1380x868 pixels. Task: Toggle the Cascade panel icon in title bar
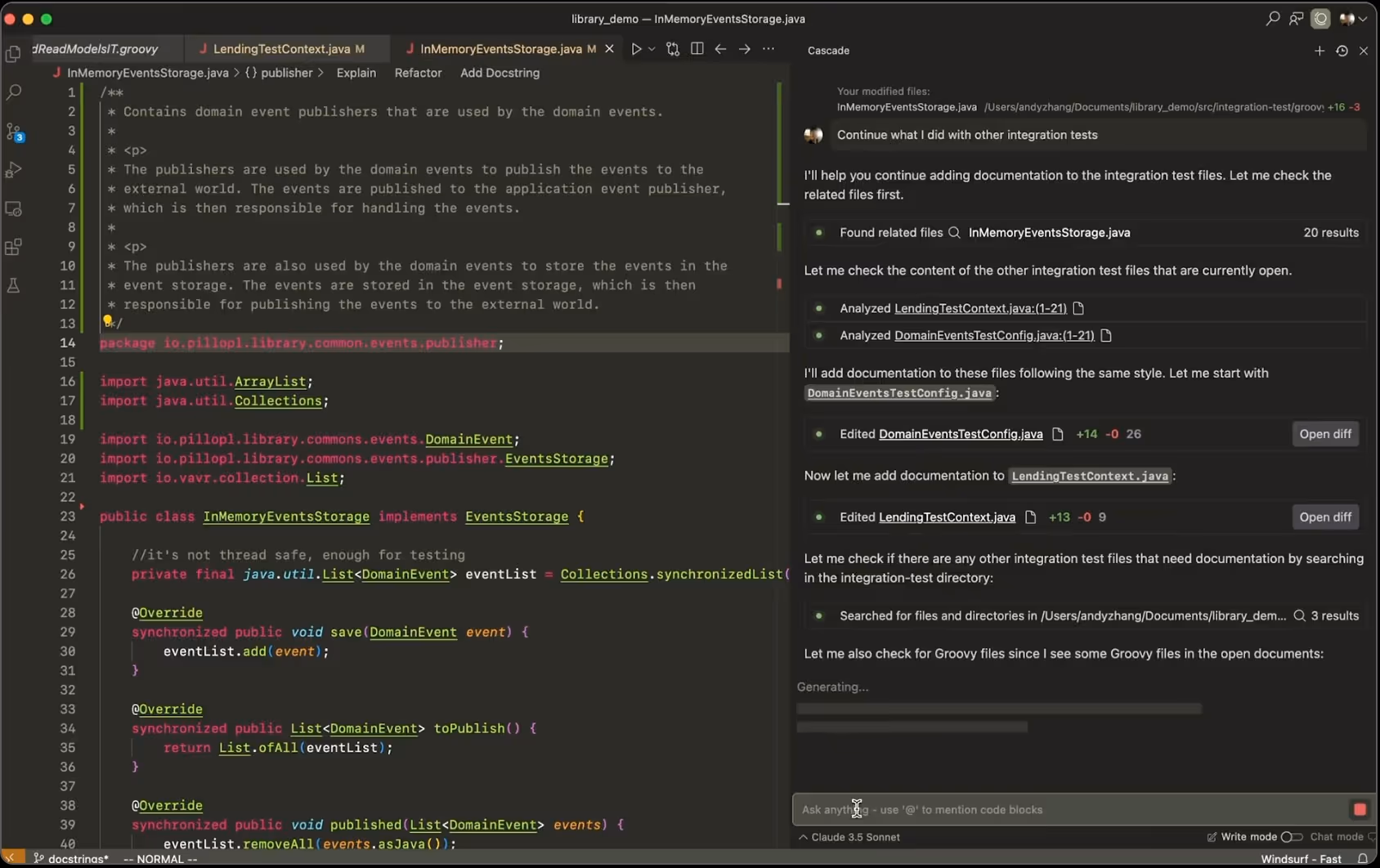(x=1320, y=18)
